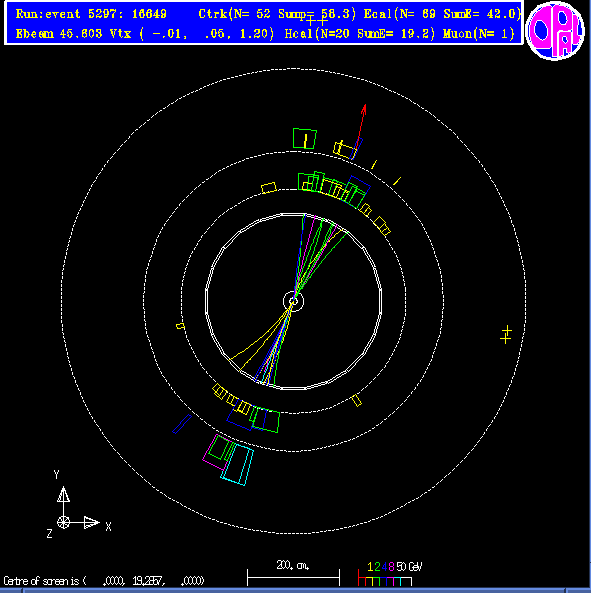Click the OPAL logo in top-right corner
Screen dimensions: 591x593
[x=555, y=31]
